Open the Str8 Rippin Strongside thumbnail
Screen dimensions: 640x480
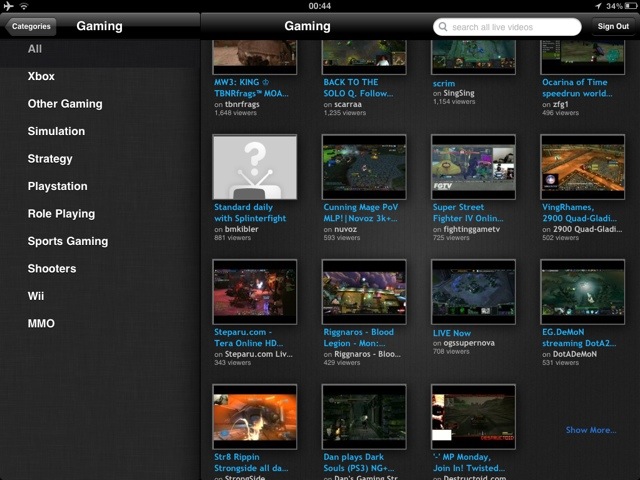(x=255, y=417)
